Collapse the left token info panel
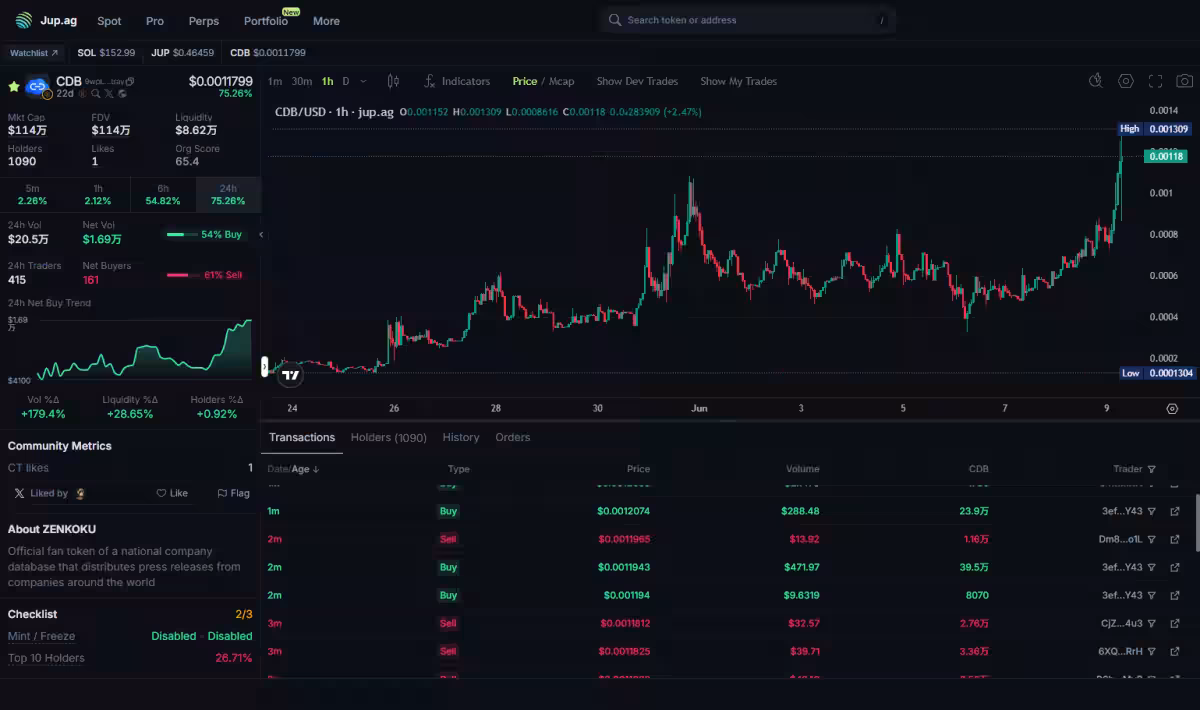1200x710 pixels. tap(261, 234)
